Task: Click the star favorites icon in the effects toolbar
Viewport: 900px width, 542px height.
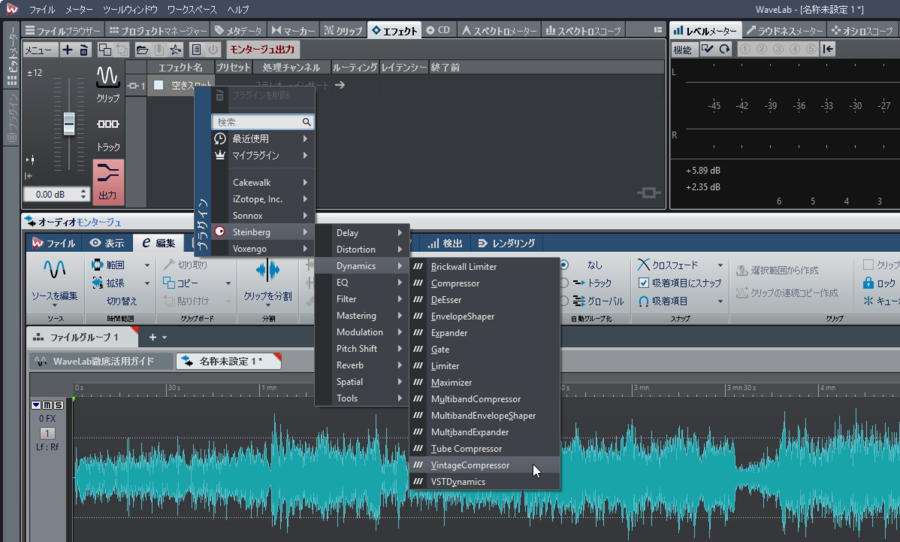Action: 176,50
